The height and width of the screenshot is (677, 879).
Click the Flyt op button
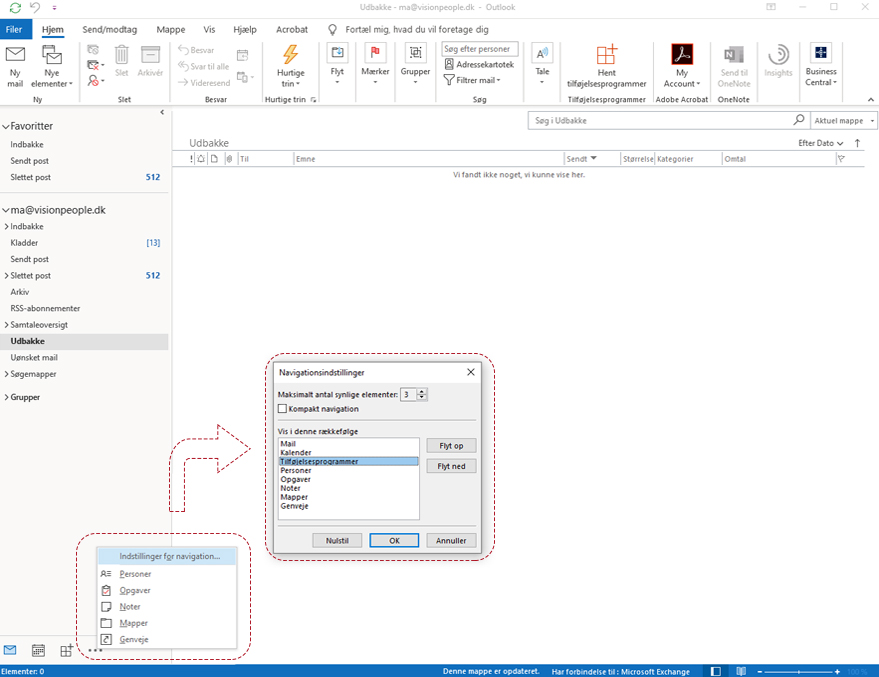tap(451, 446)
